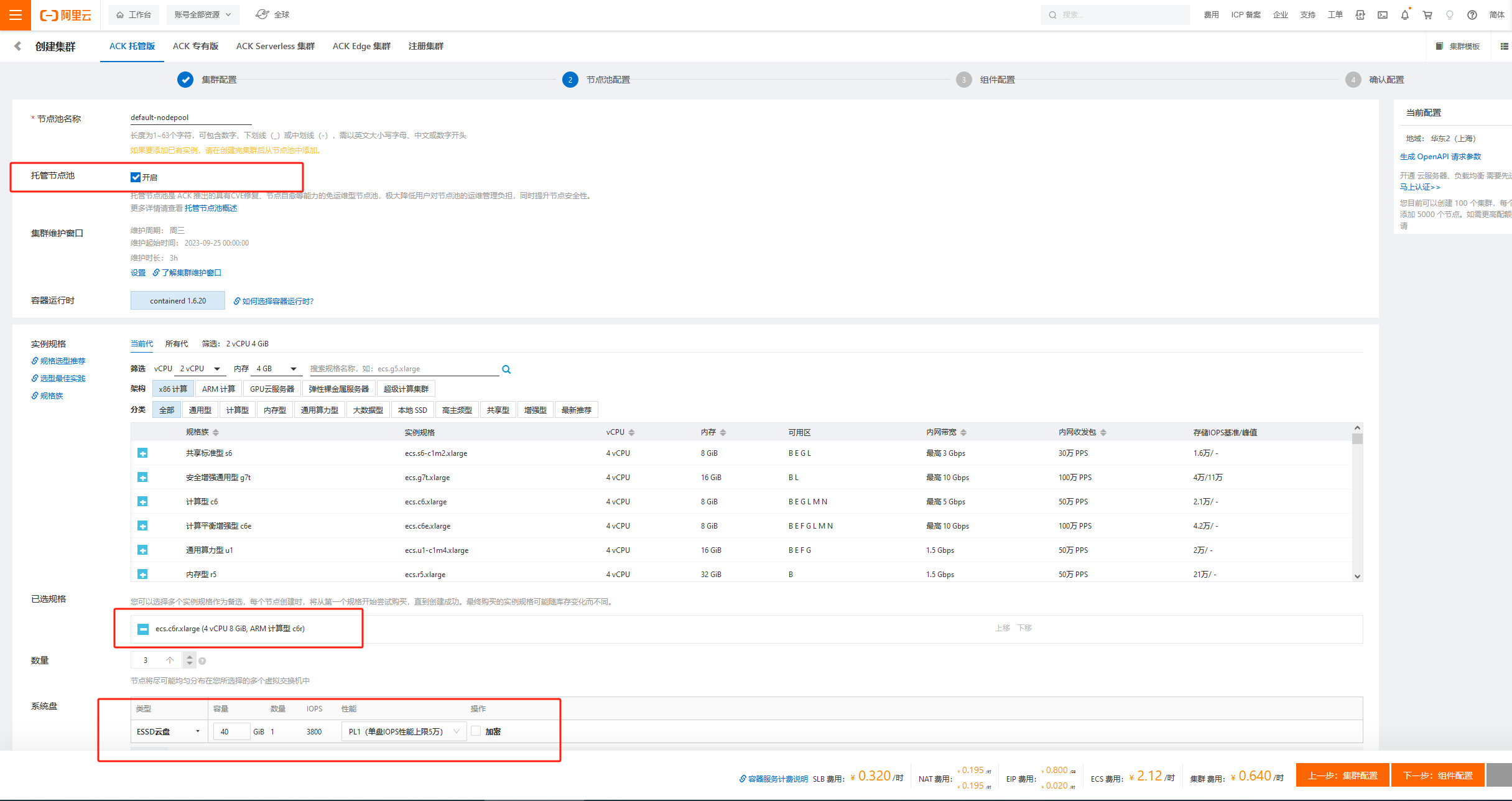This screenshot has height=801, width=1512.
Task: Open the 全球 region selector
Action: [273, 15]
